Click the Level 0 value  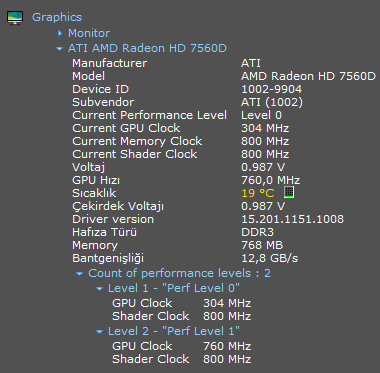pyautogui.click(x=261, y=115)
